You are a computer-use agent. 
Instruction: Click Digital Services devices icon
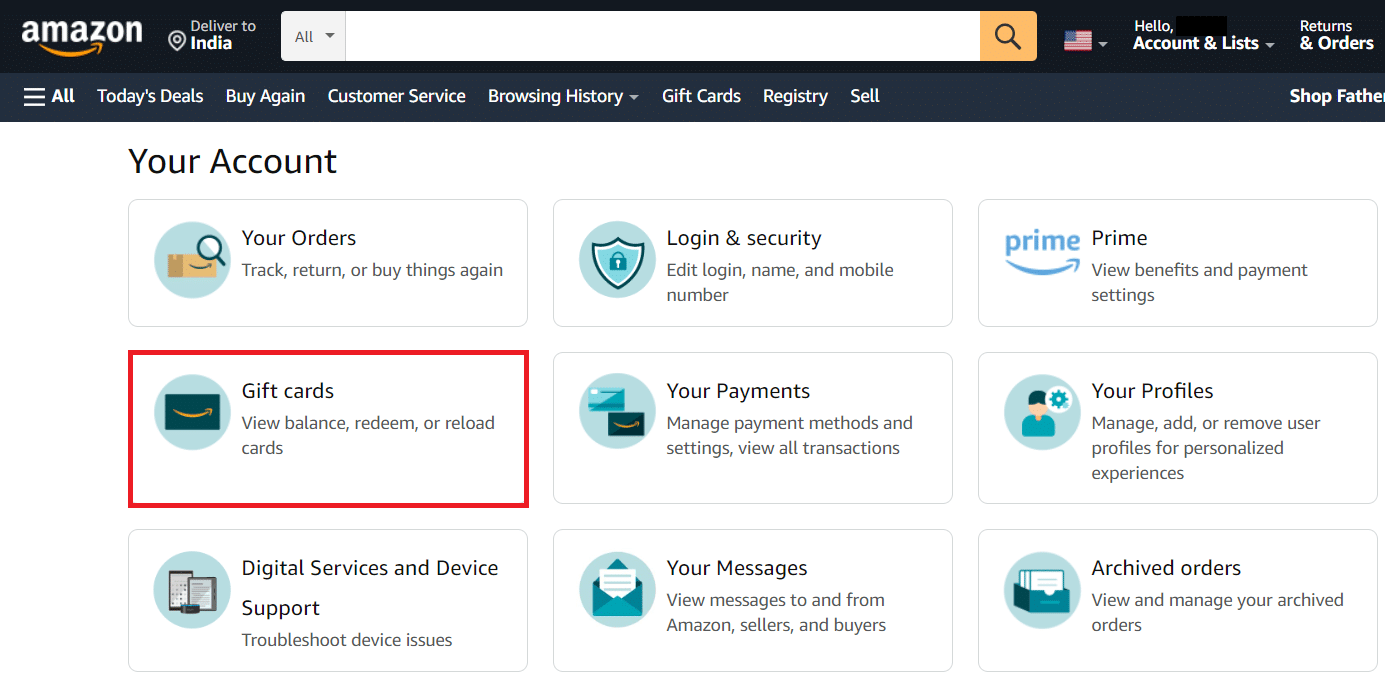192,589
